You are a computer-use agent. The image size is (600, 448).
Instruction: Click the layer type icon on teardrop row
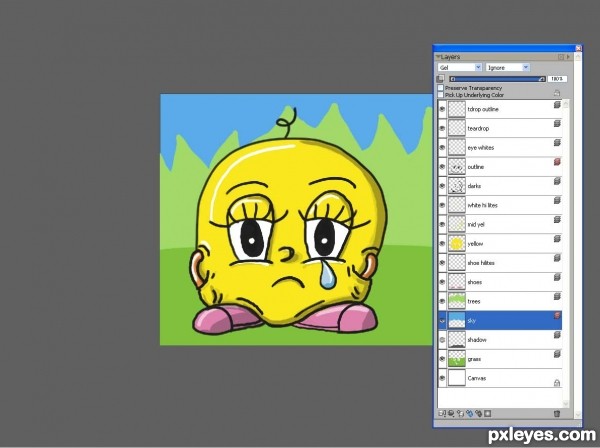557,124
